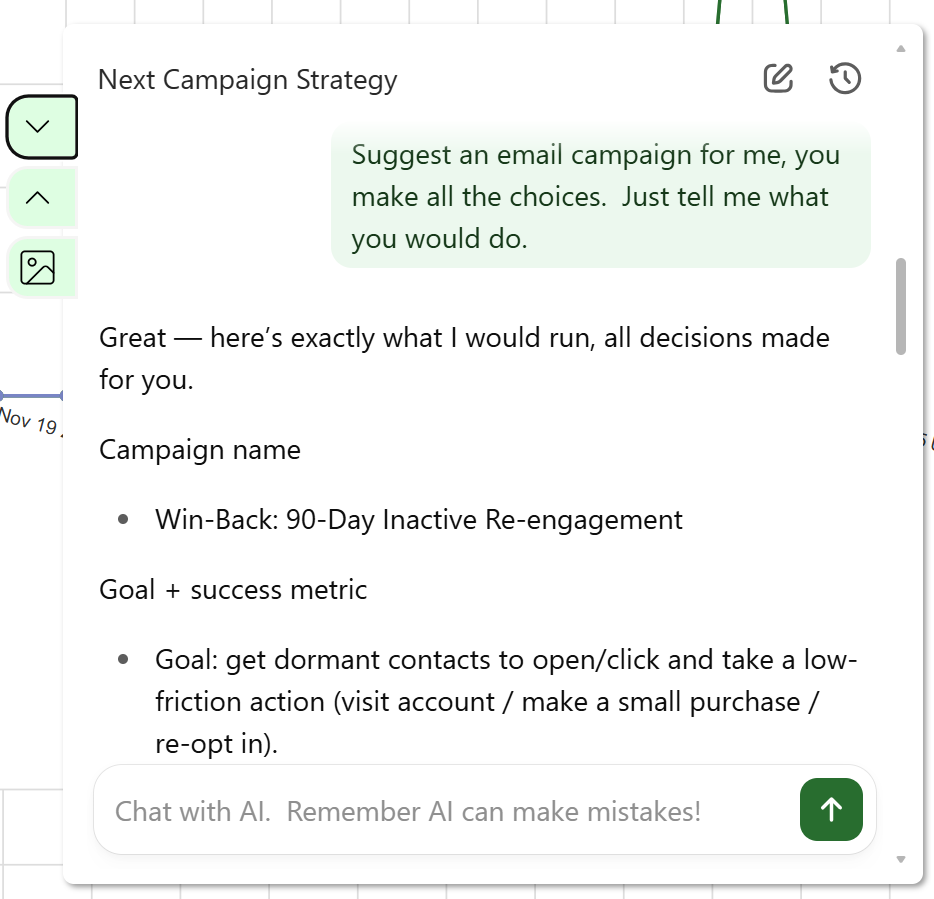
Task: Start a new chat using the compose icon
Action: point(778,77)
